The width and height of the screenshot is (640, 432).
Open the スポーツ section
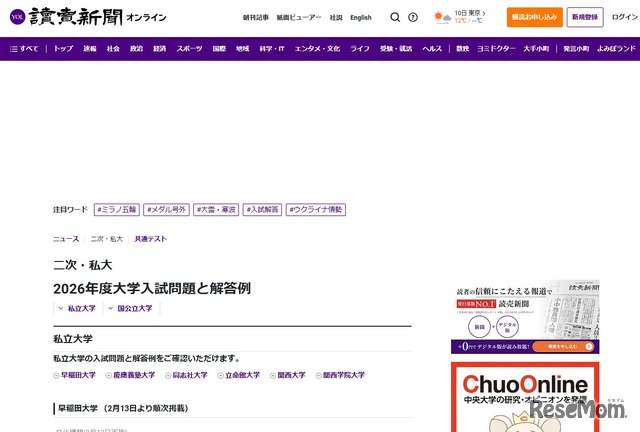(x=189, y=49)
